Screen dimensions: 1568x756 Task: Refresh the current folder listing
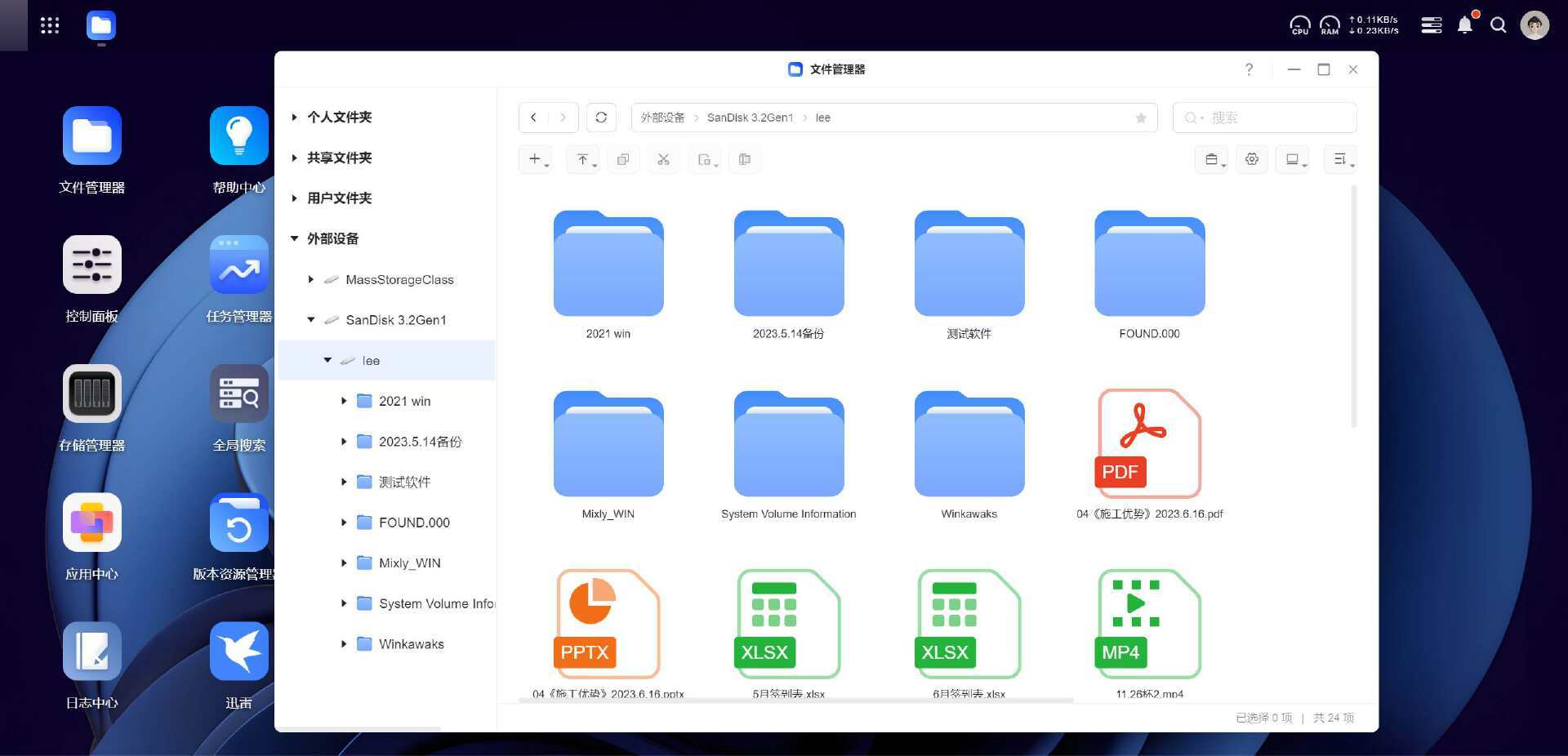(x=601, y=118)
